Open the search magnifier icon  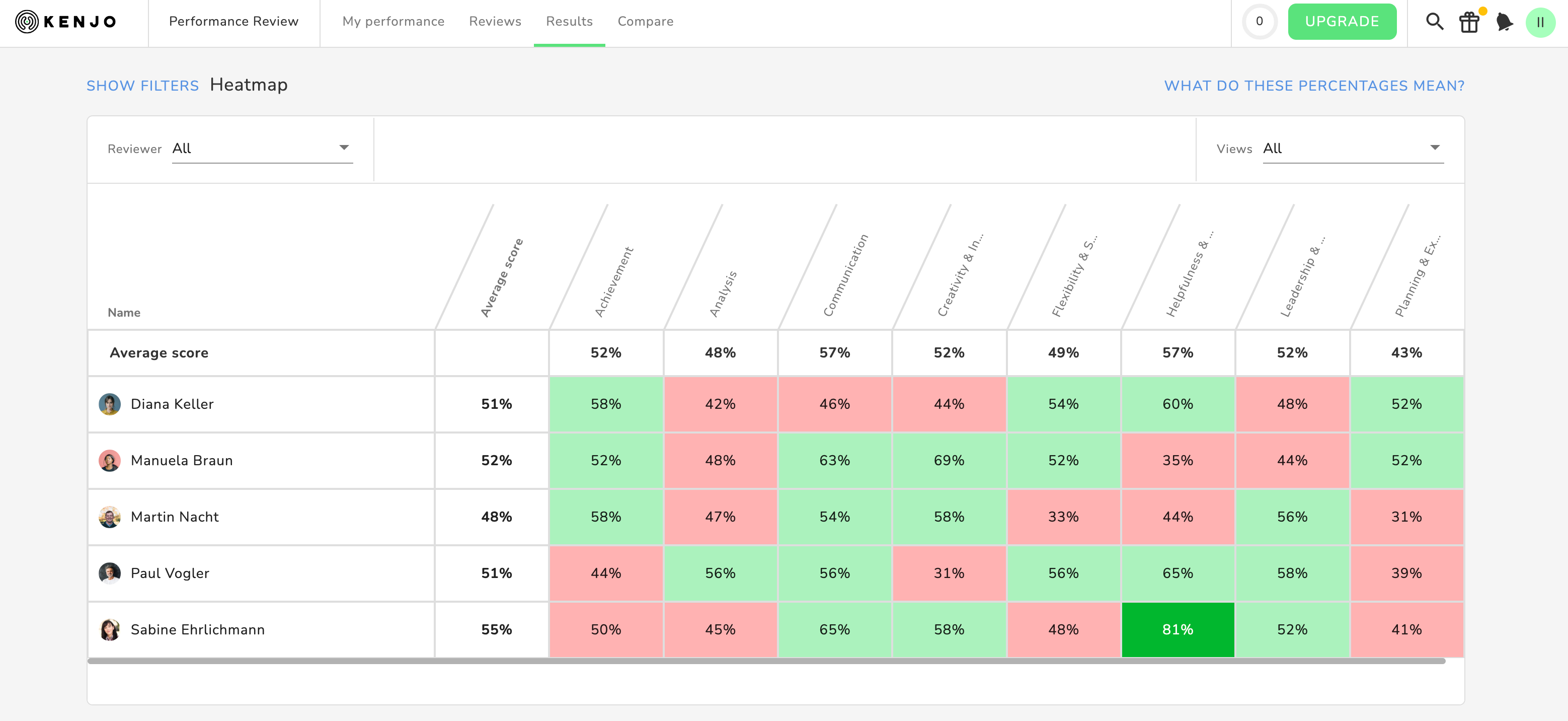pos(1434,22)
